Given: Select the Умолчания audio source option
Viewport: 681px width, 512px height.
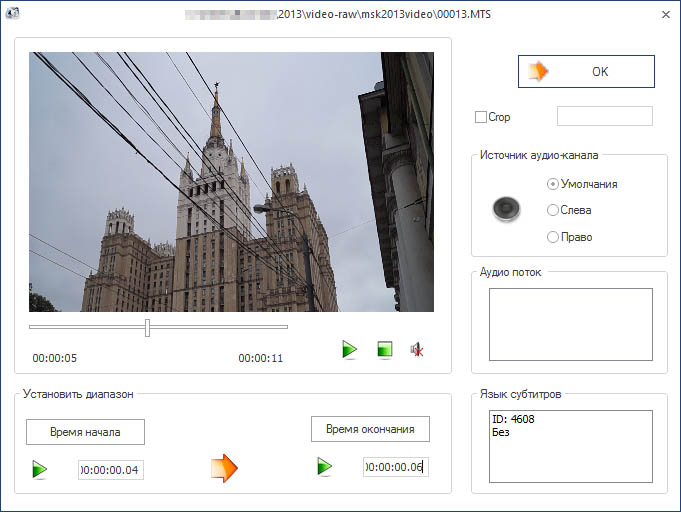Looking at the screenshot, I should (x=582, y=184).
